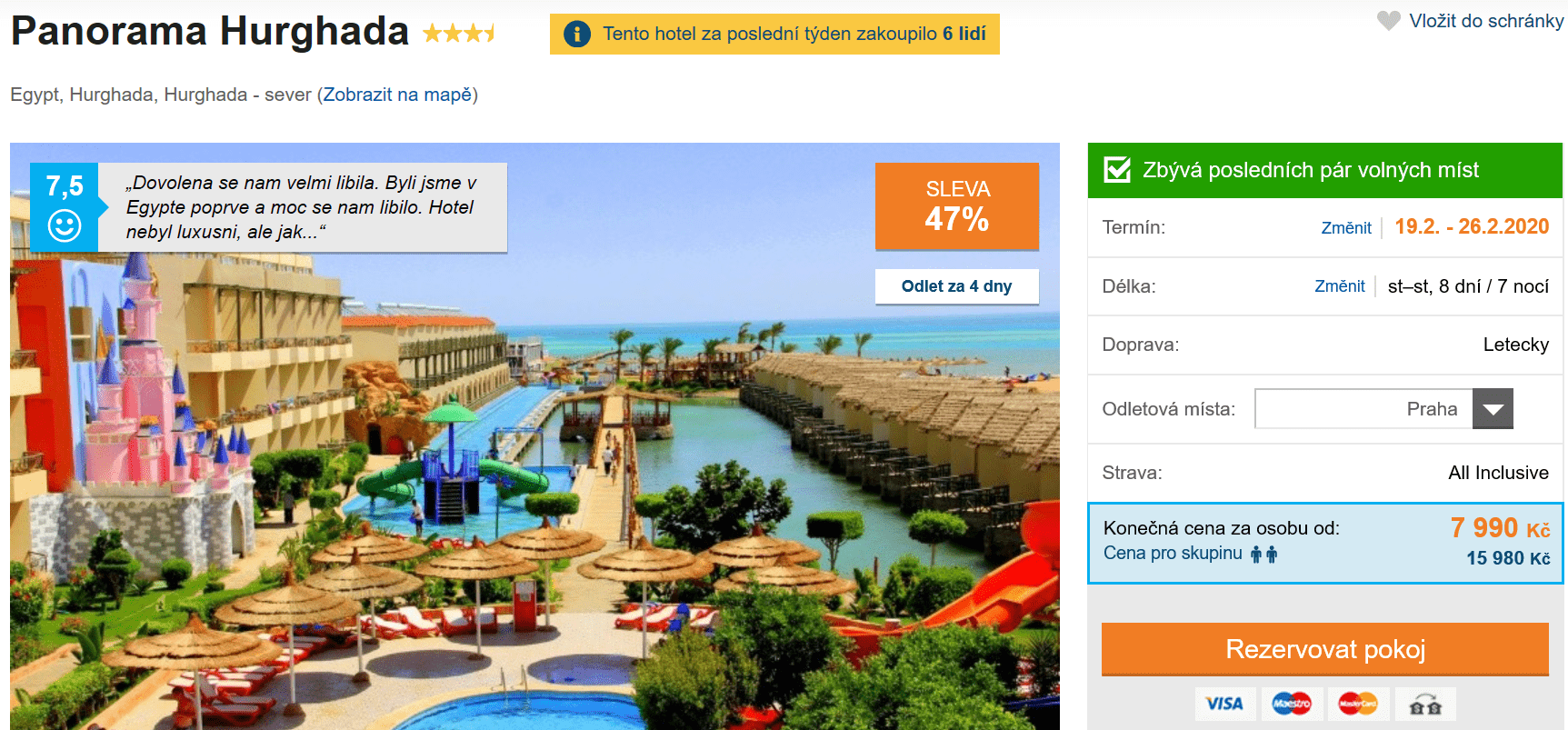Open the Odletová místa combo box field
Image resolution: width=1568 pixels, height=730 pixels.
[1383, 409]
